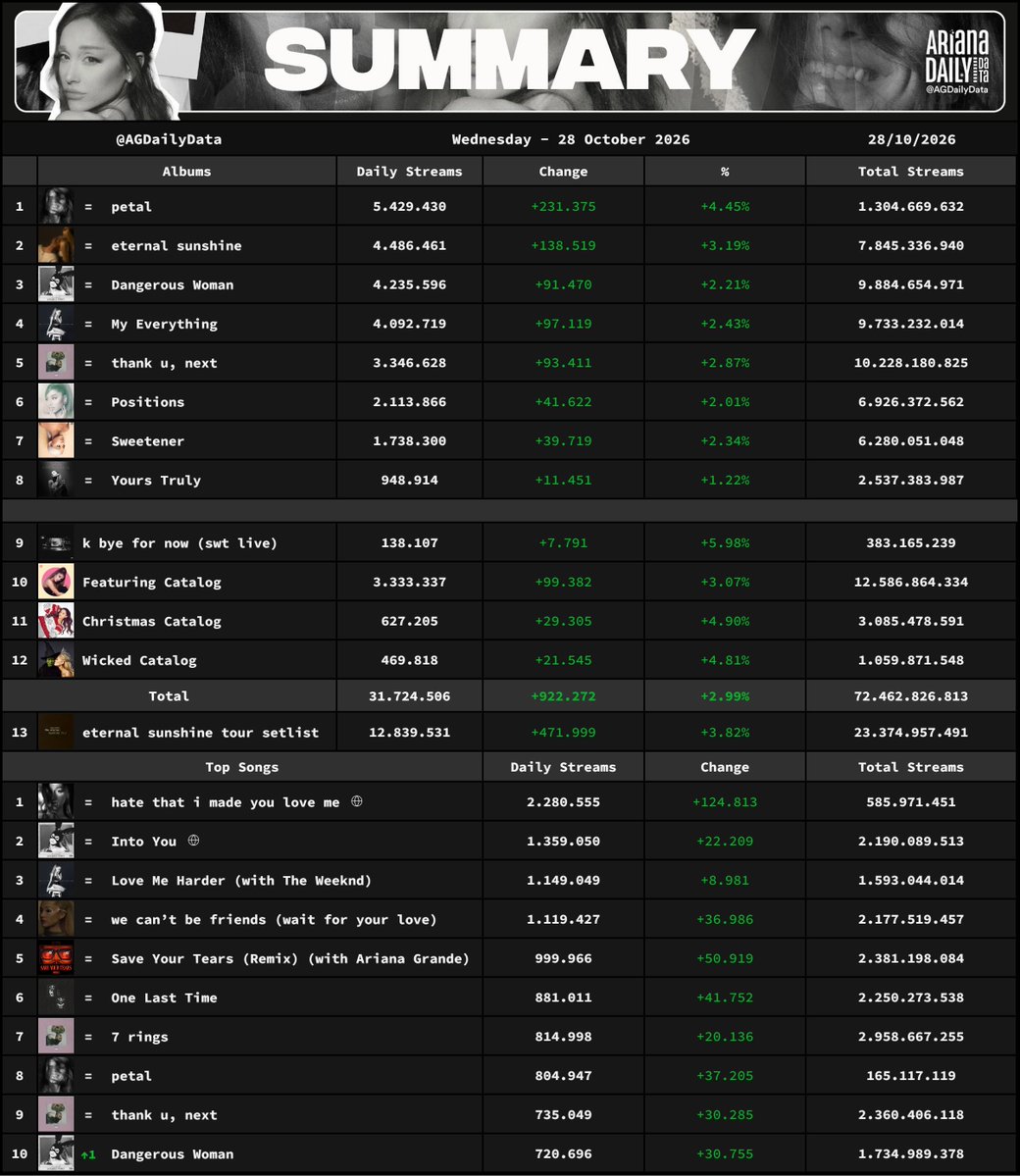Open the eternal sunshine album cover thumbnail

[56, 245]
